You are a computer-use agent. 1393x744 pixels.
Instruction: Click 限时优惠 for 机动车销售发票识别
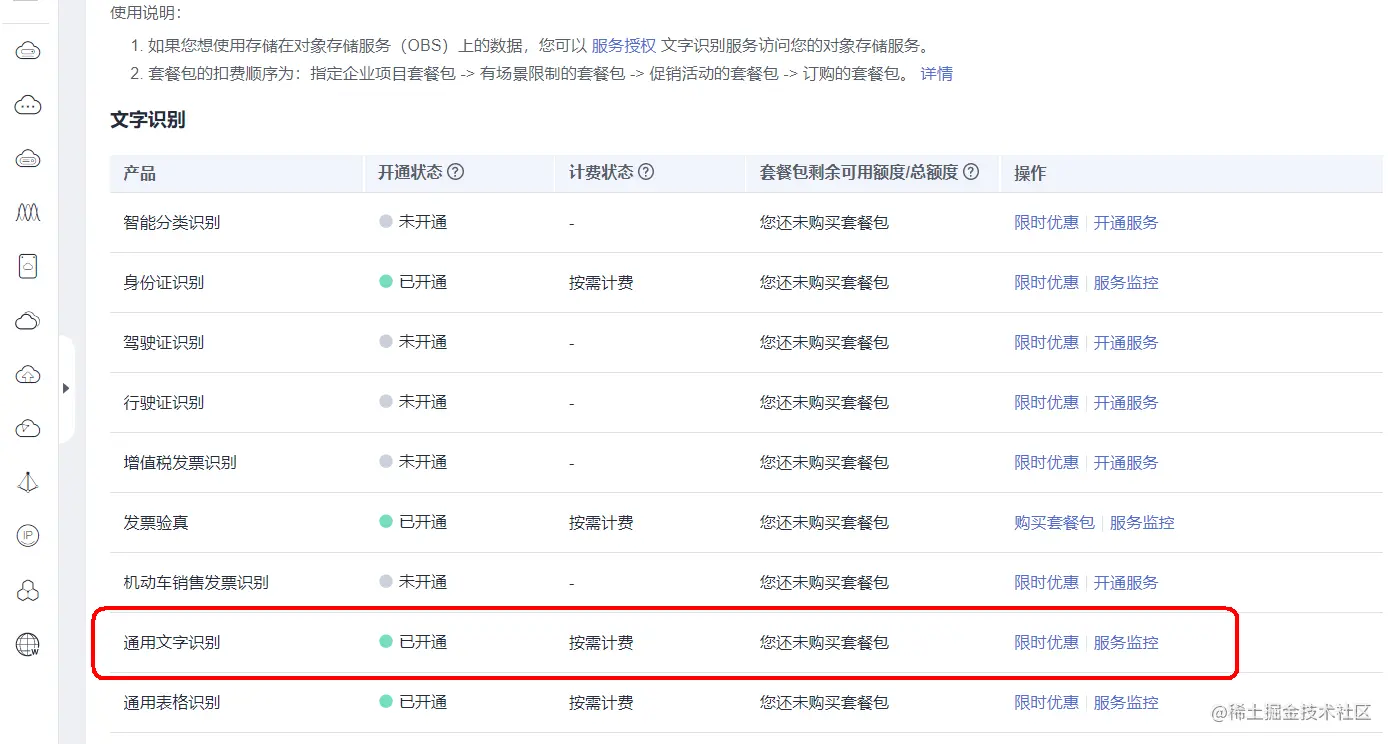coord(1047,583)
